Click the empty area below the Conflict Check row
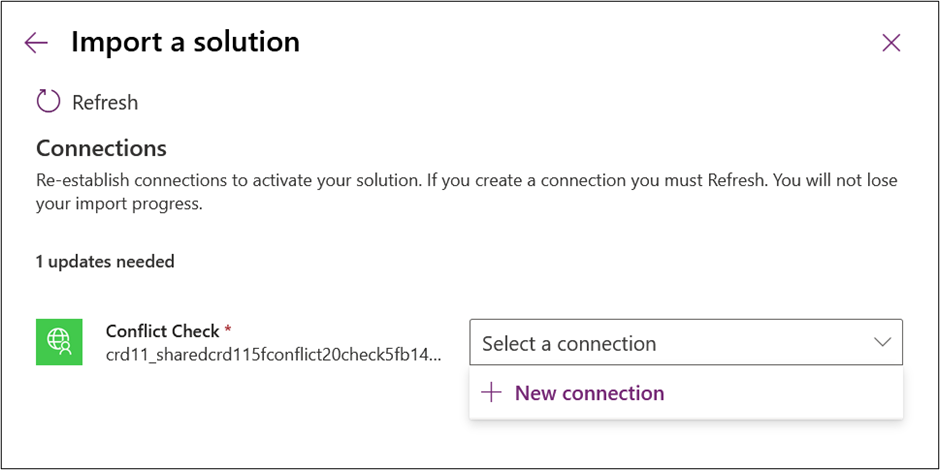The height and width of the screenshot is (470, 940). pos(240,414)
